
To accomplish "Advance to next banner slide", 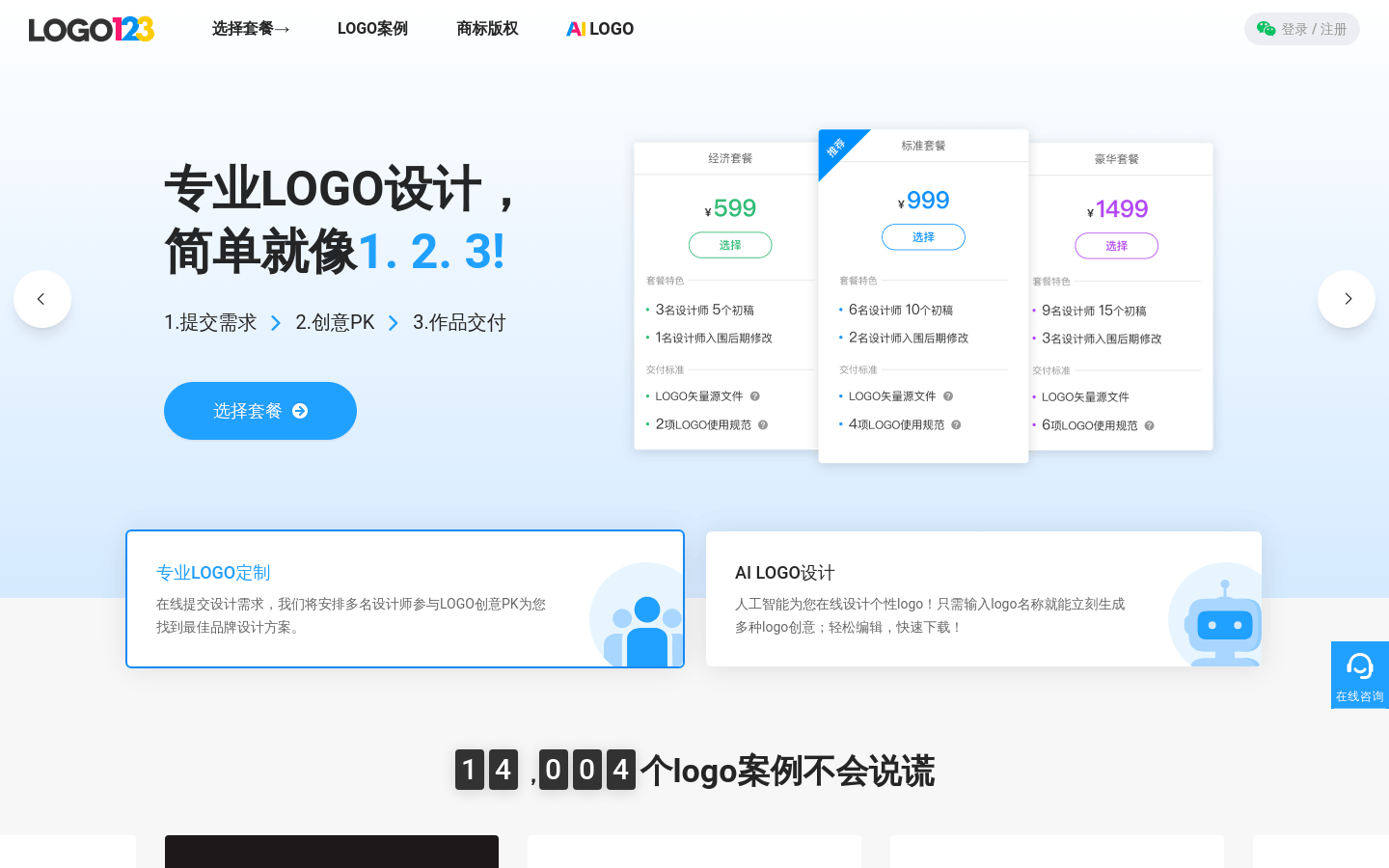I will [x=1347, y=299].
